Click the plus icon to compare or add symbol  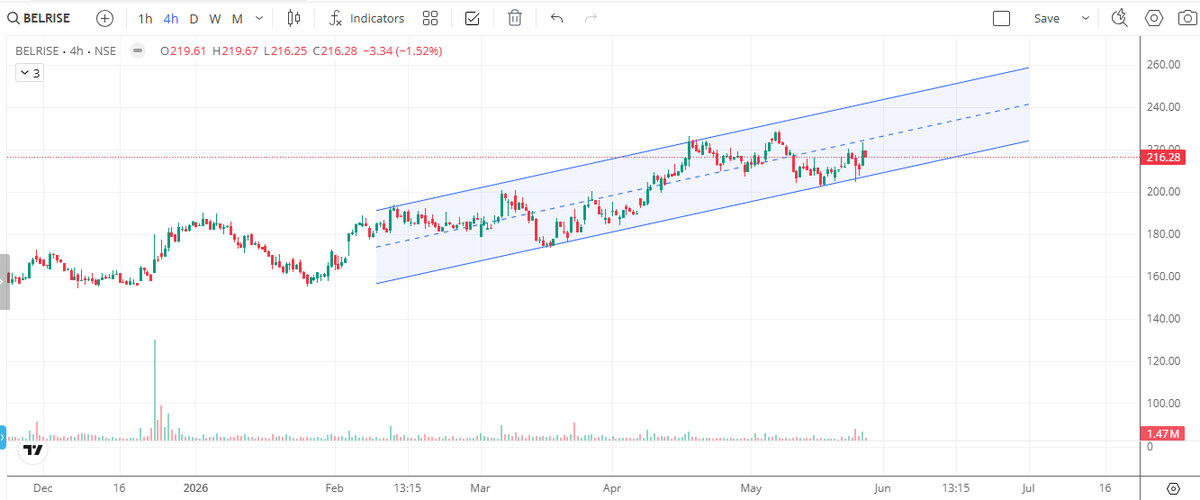105,18
